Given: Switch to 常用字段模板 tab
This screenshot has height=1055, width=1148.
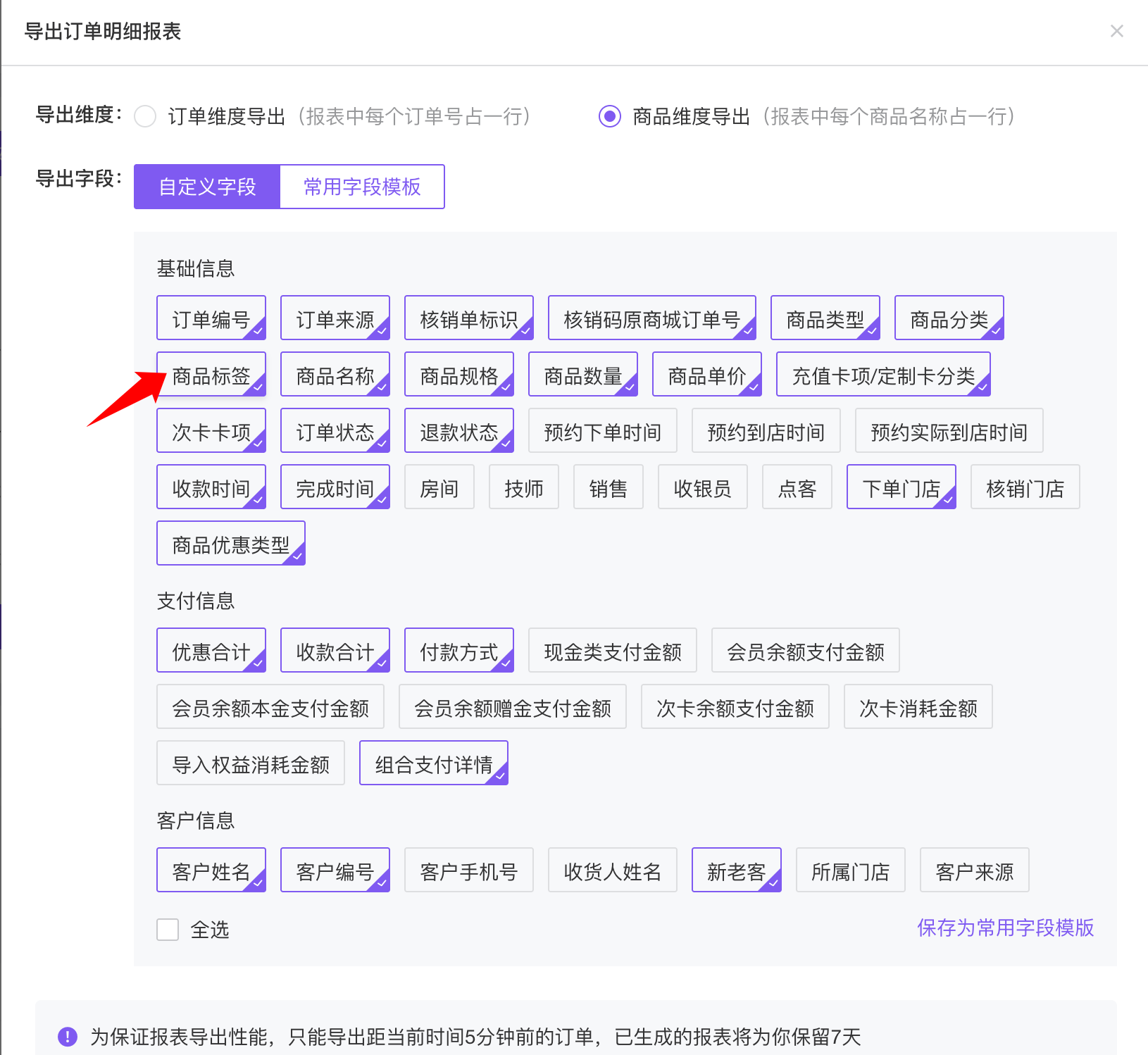Looking at the screenshot, I should pos(362,187).
